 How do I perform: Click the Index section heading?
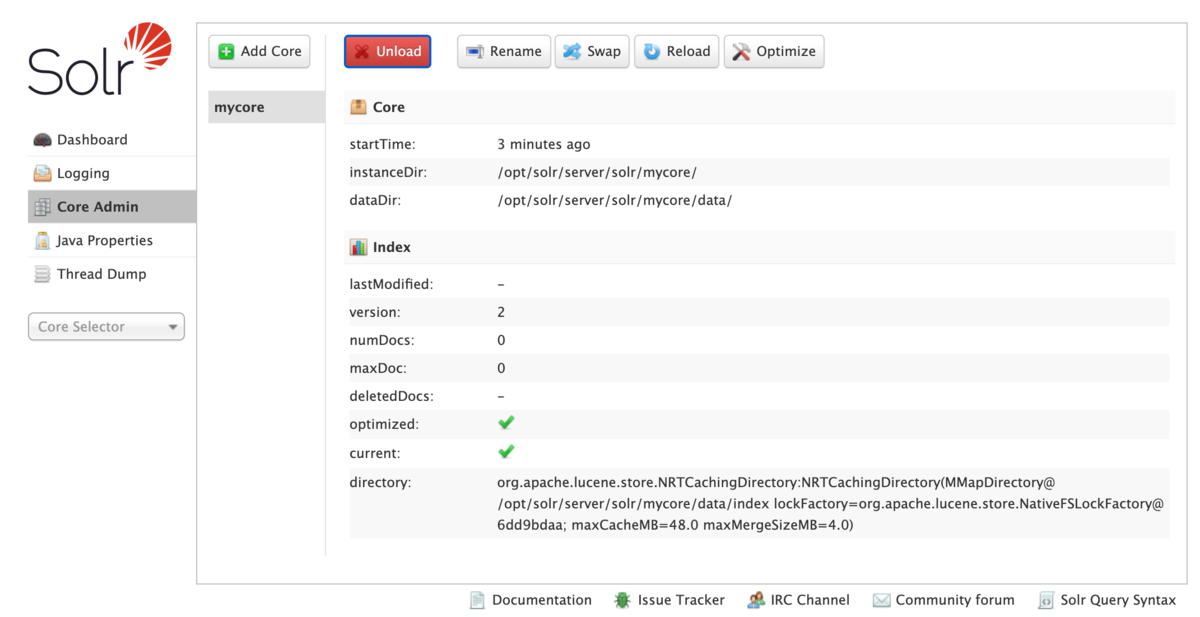coord(391,247)
